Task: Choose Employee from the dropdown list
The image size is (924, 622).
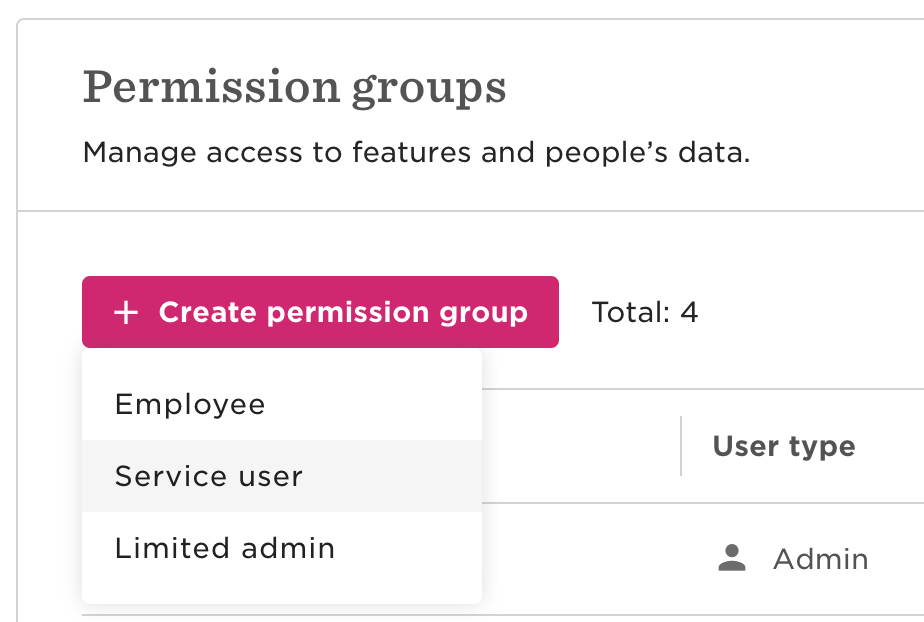Action: click(x=282, y=404)
